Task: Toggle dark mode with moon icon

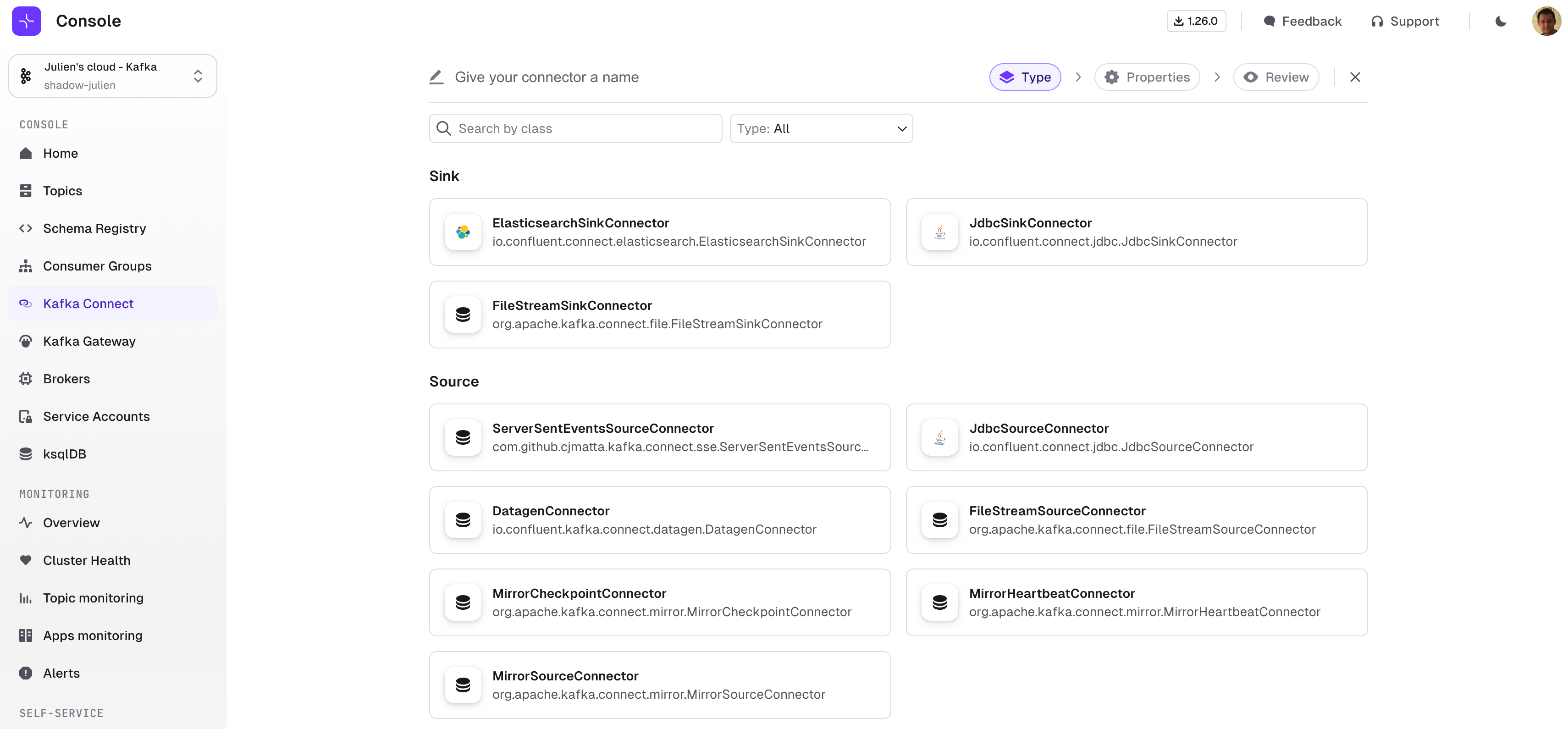Action: click(x=1501, y=21)
